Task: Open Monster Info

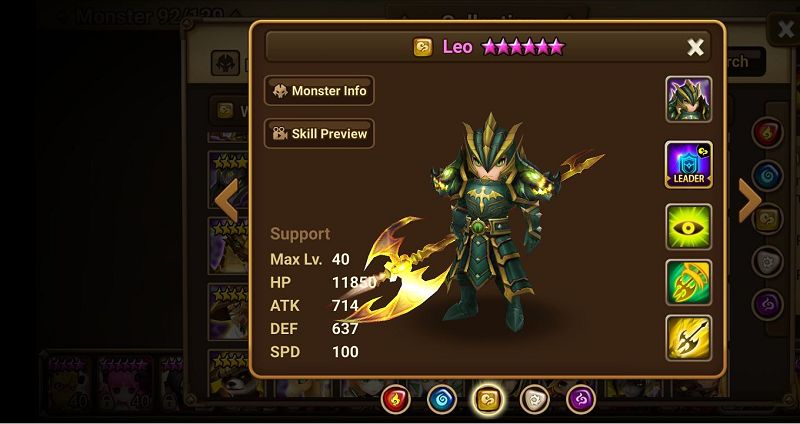Action: tap(319, 91)
